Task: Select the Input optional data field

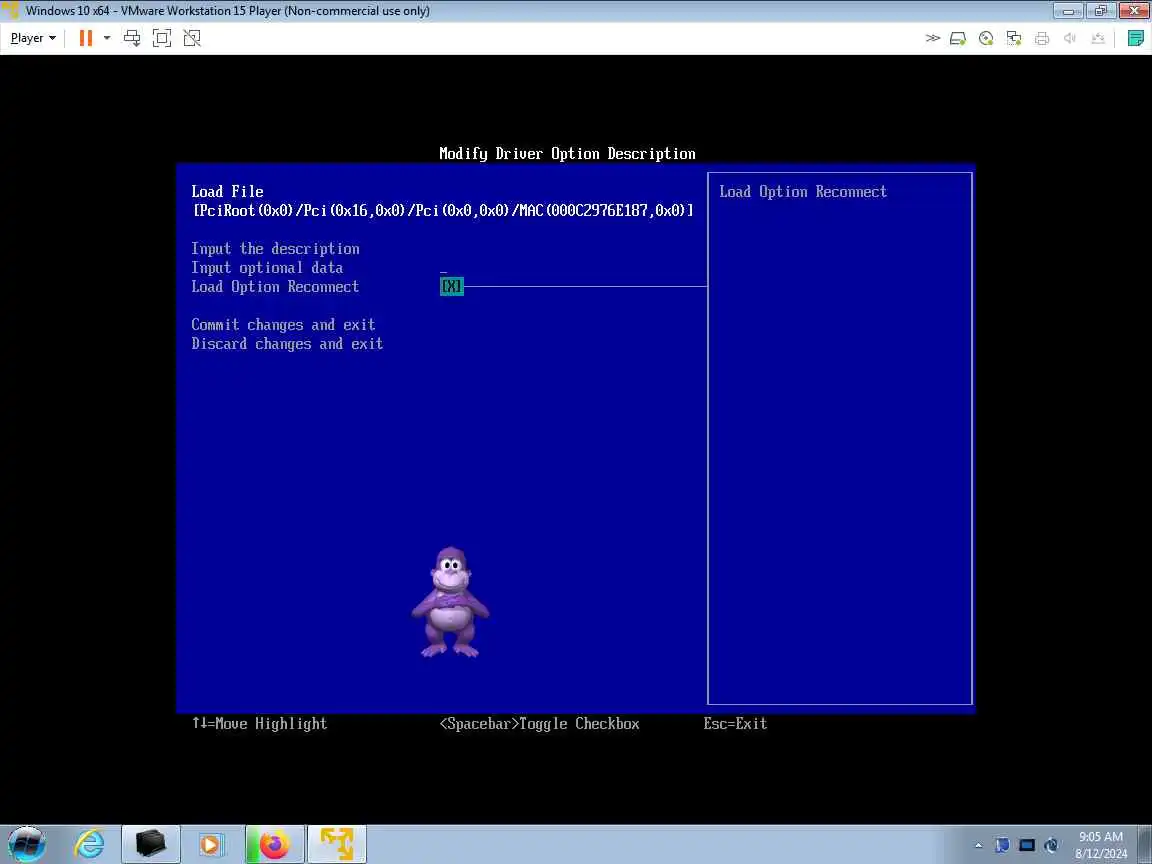Action: click(x=267, y=267)
